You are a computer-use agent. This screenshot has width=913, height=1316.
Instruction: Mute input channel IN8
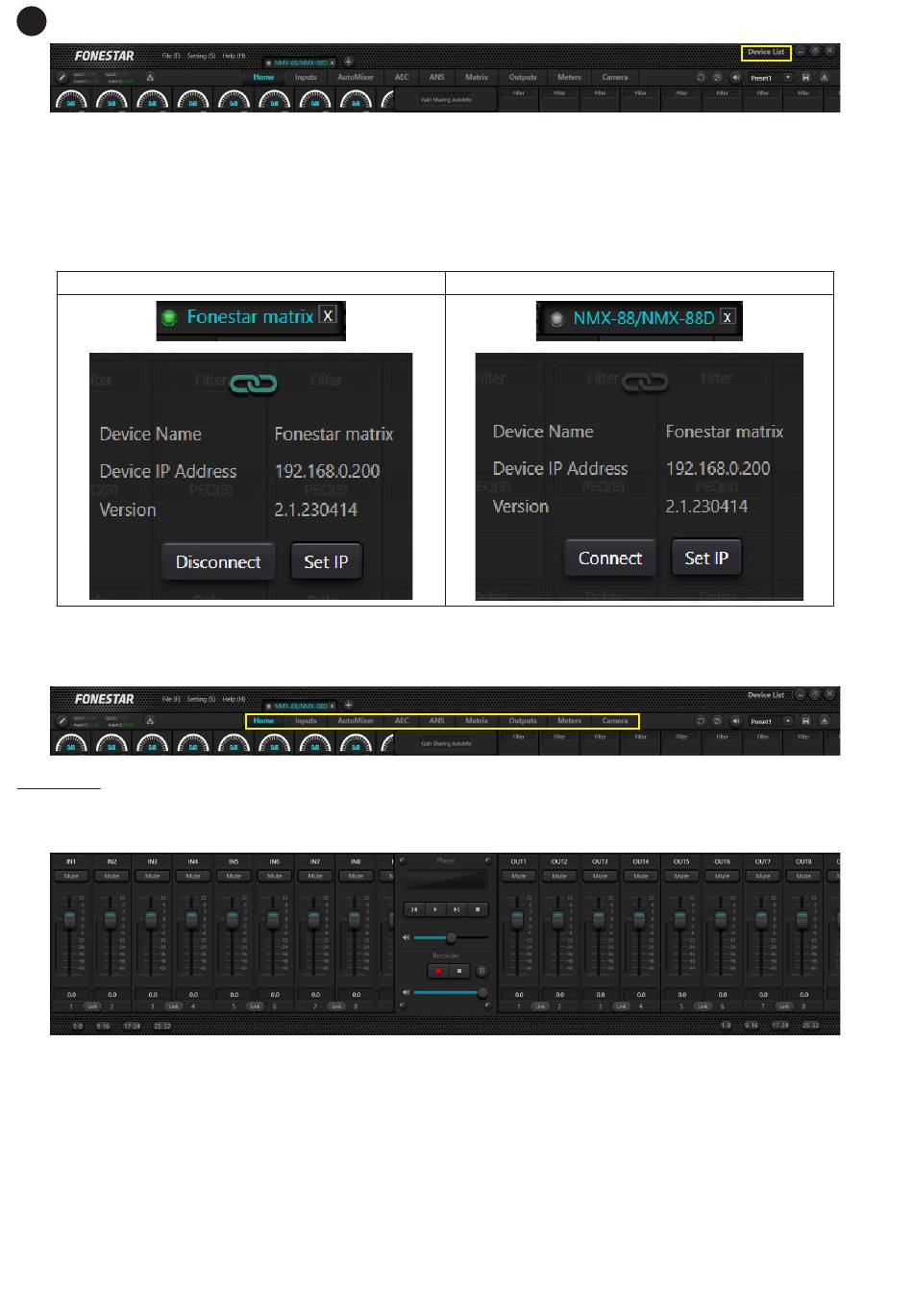point(356,877)
